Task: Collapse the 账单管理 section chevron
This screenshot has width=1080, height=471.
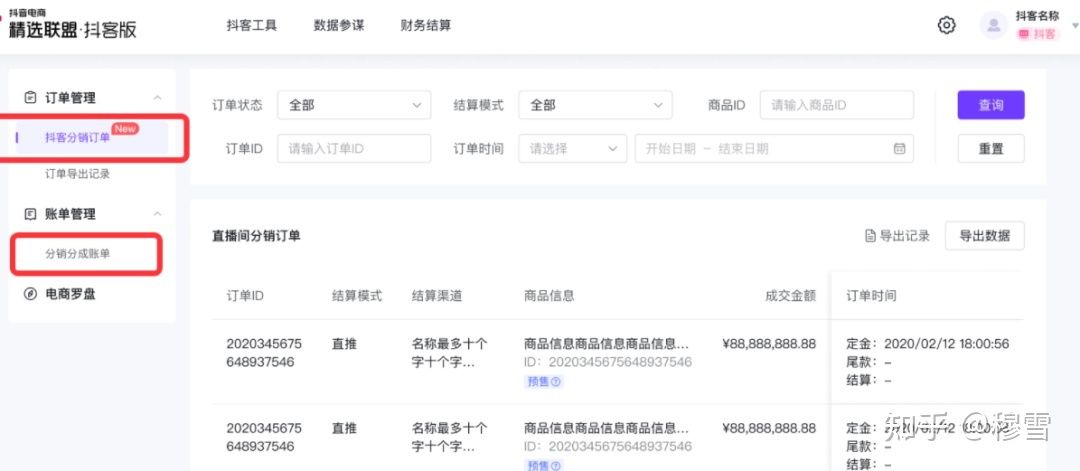Action: 157,214
